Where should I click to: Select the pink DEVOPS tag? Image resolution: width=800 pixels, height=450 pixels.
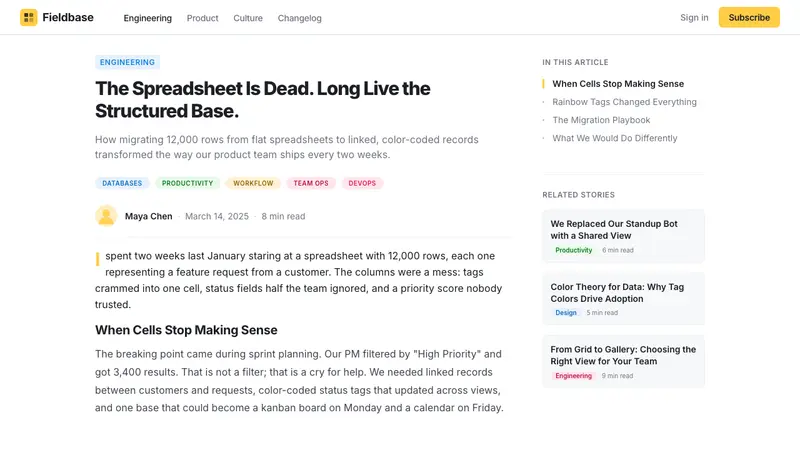[x=362, y=183]
